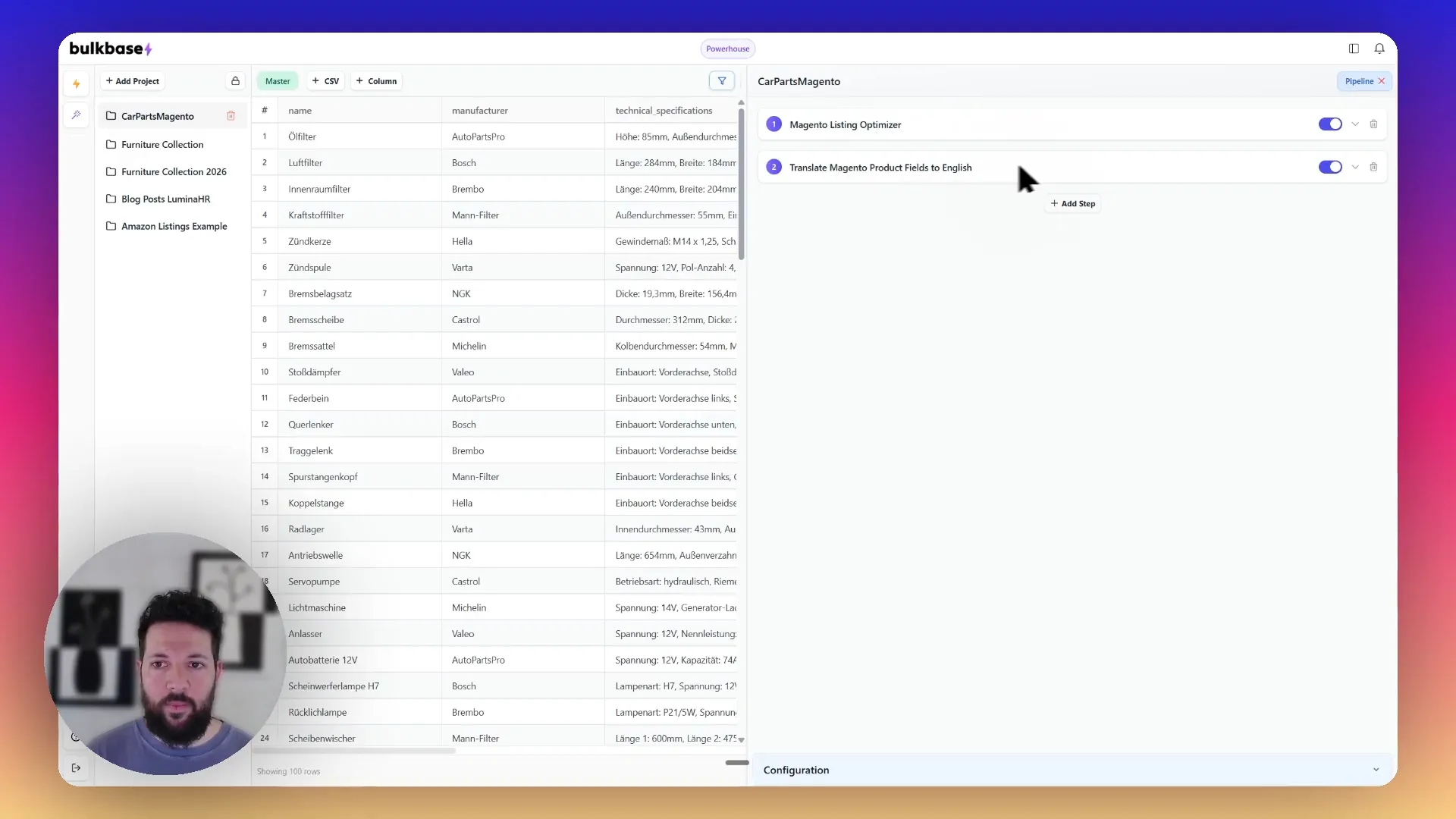Close the Pipeline tag with X
The height and width of the screenshot is (819, 1456).
coord(1382,81)
